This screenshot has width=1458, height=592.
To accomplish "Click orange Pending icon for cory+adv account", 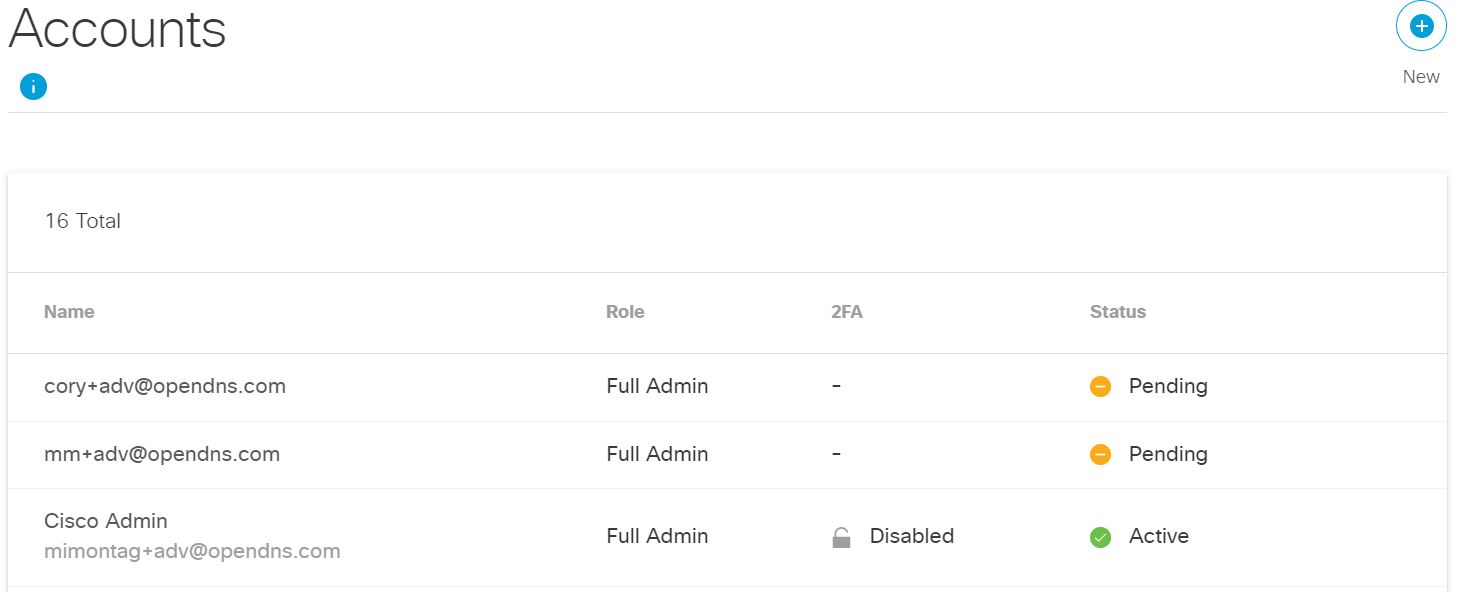I will [x=1100, y=386].
